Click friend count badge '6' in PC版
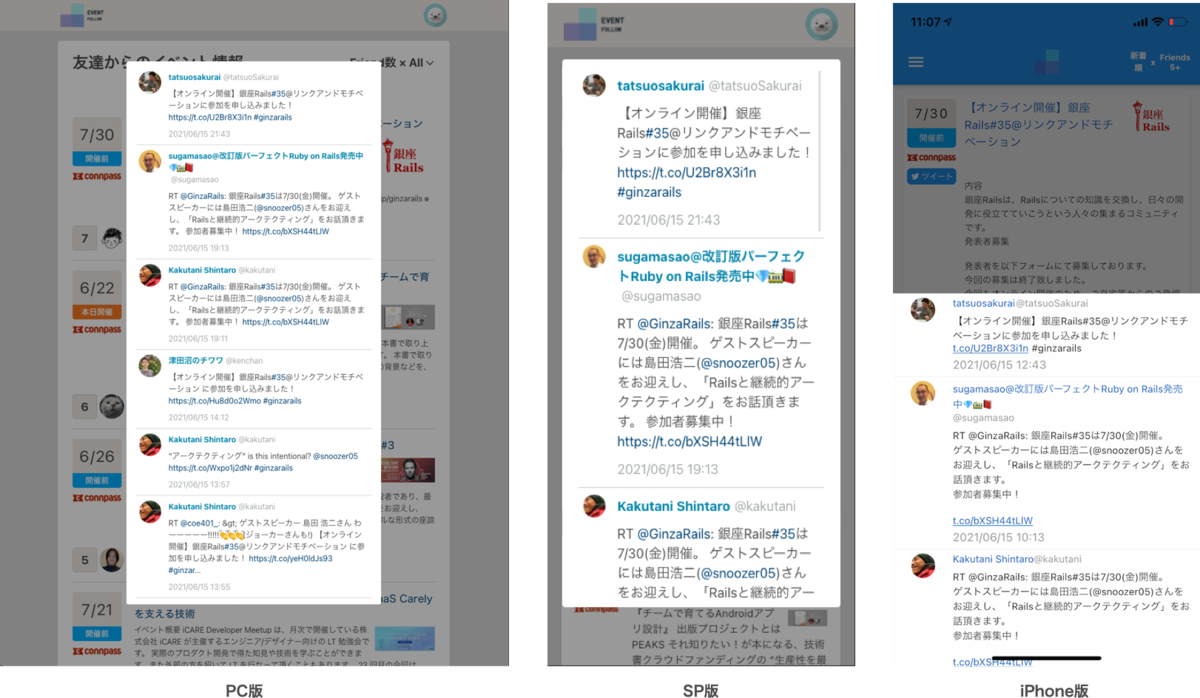Screen dimensions: 1200x698 (85, 406)
